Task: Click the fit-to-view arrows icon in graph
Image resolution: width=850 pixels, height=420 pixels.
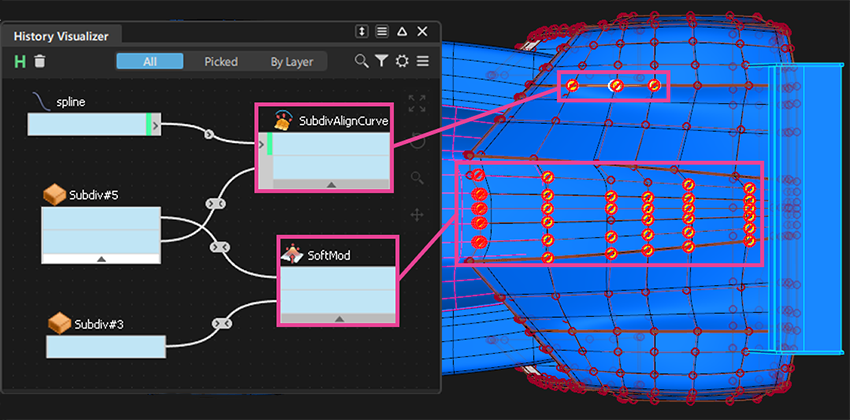Action: click(417, 103)
